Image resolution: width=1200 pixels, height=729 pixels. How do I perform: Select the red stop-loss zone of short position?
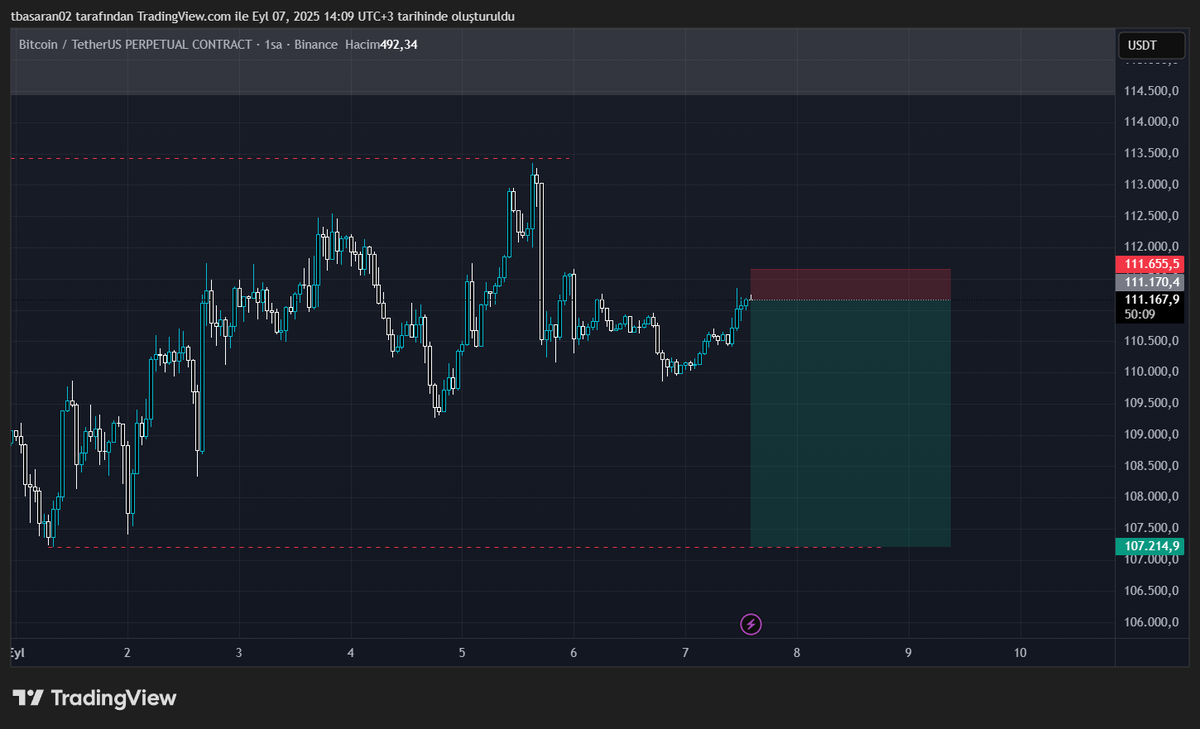click(850, 284)
